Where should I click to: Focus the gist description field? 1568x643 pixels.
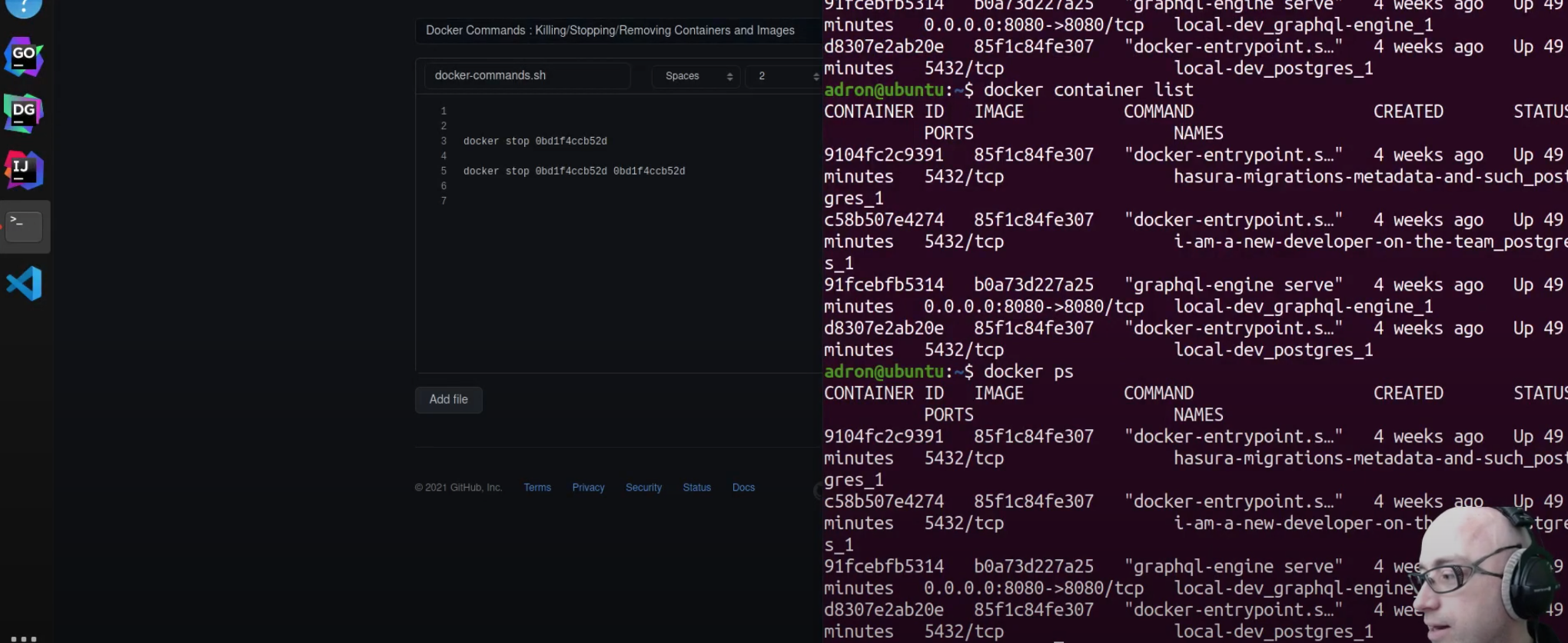[618, 31]
